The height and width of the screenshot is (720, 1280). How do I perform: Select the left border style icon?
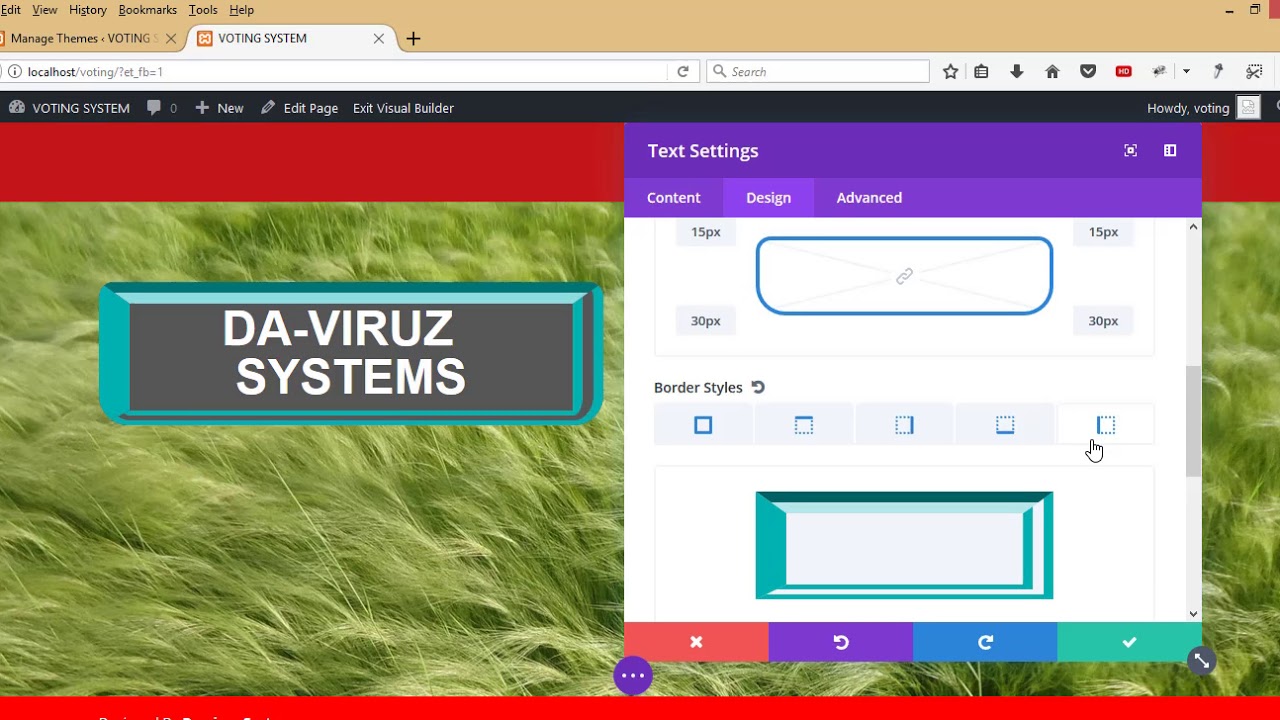1106,425
